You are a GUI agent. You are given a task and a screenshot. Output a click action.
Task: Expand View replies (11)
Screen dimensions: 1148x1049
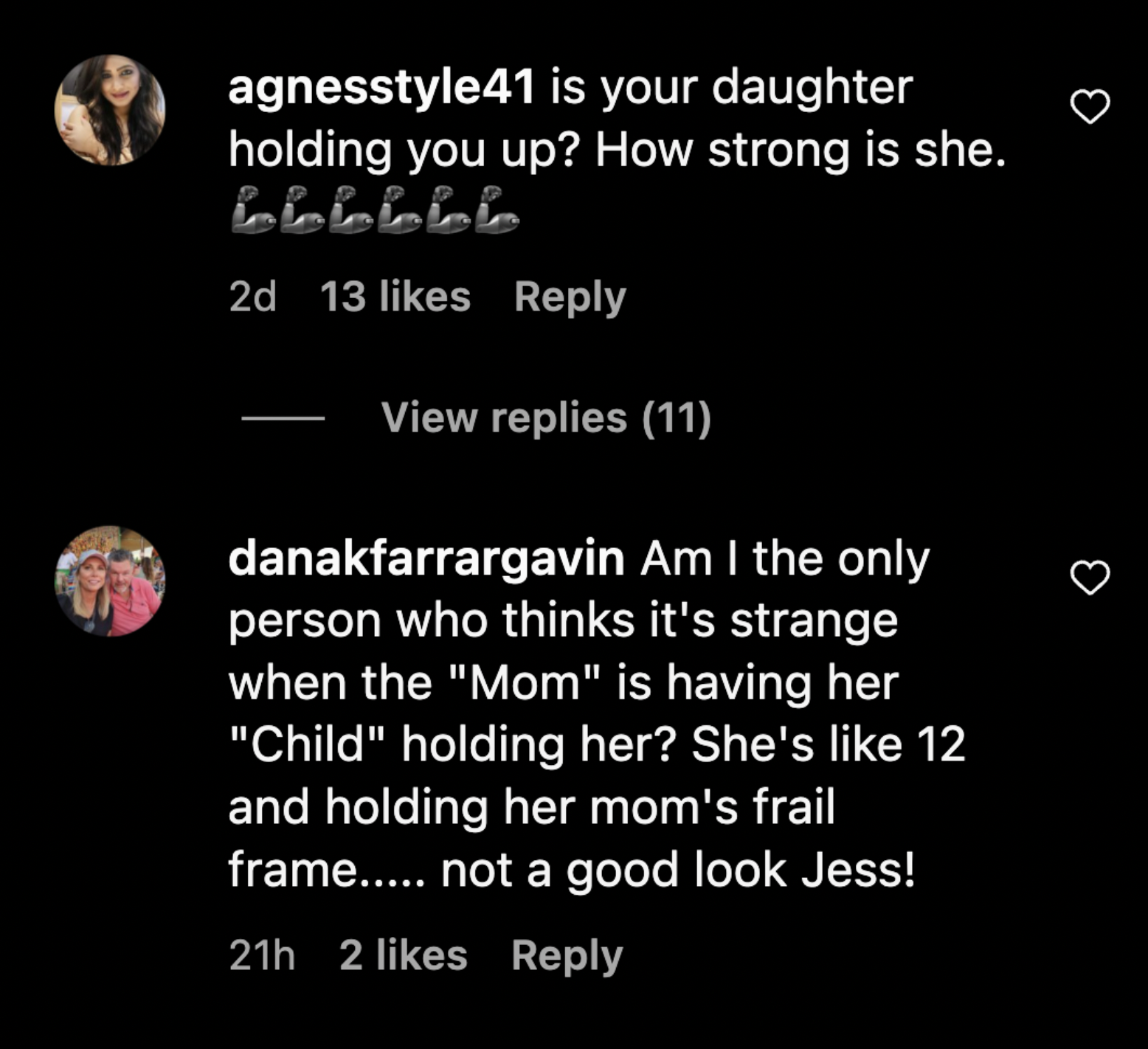pyautogui.click(x=546, y=418)
